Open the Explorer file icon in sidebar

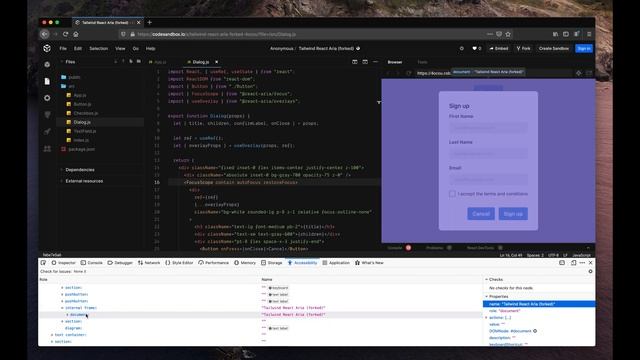tap(47, 81)
